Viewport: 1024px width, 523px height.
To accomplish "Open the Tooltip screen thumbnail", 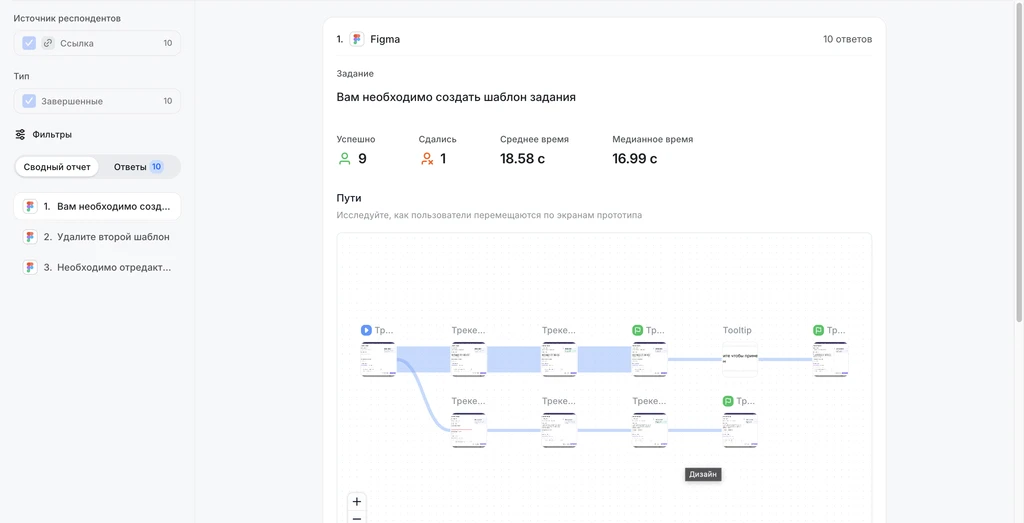I will coord(740,359).
